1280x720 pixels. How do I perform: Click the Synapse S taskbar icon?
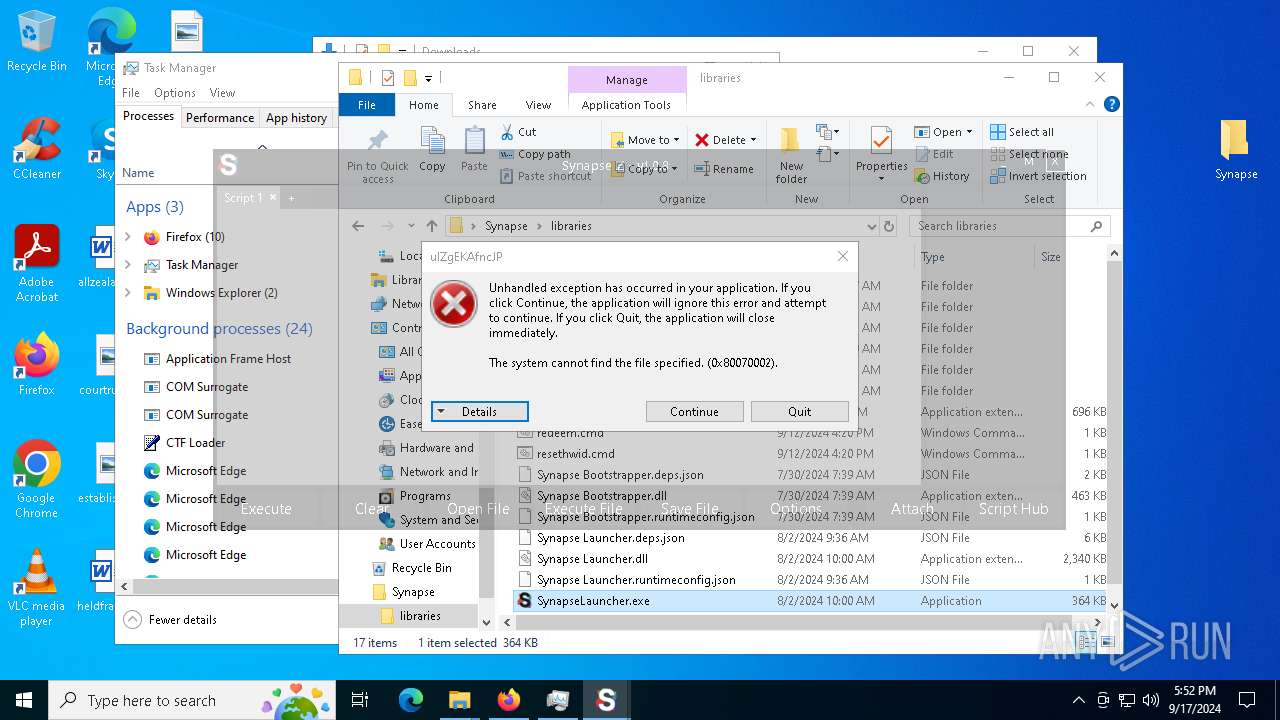coord(606,700)
